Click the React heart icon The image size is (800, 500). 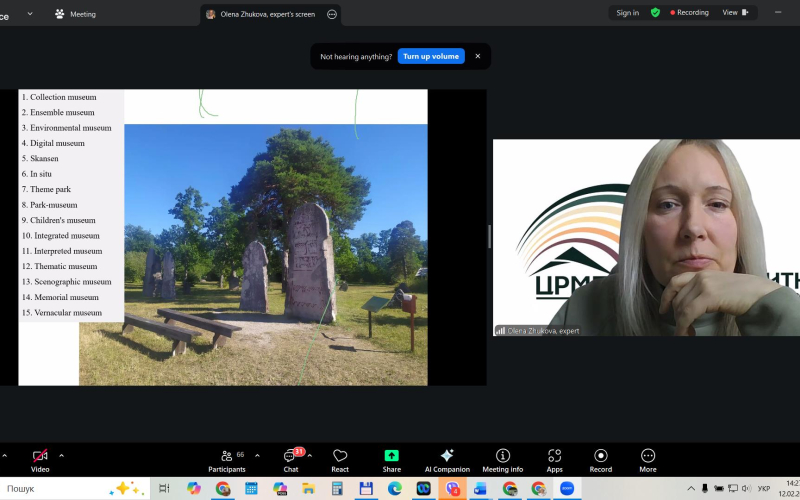click(340, 459)
